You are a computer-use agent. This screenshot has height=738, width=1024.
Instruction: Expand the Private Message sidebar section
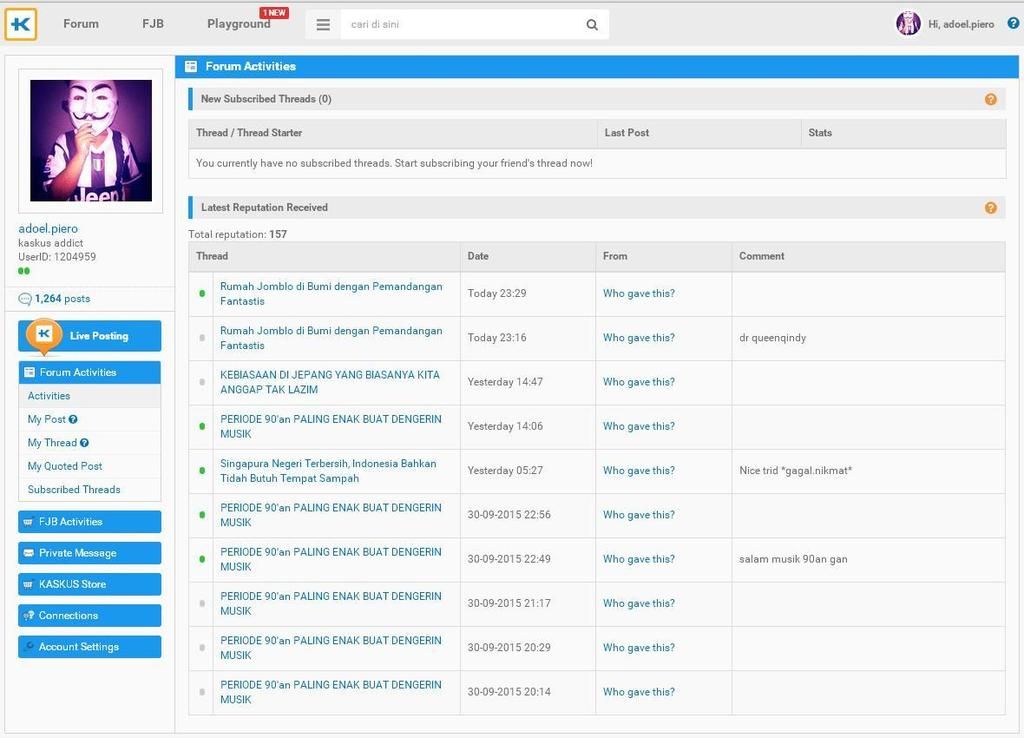point(89,553)
